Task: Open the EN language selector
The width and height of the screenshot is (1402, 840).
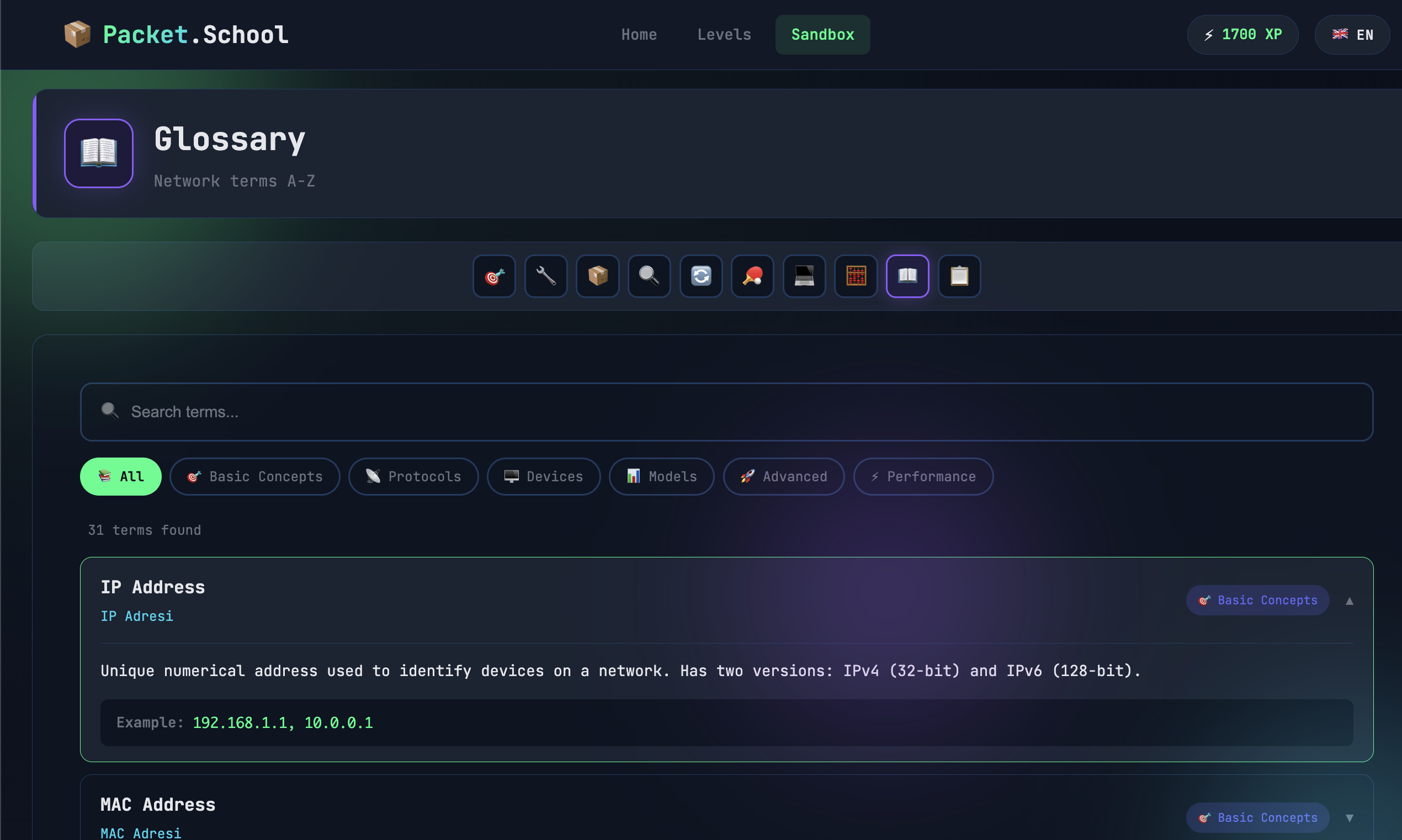Action: (1352, 35)
